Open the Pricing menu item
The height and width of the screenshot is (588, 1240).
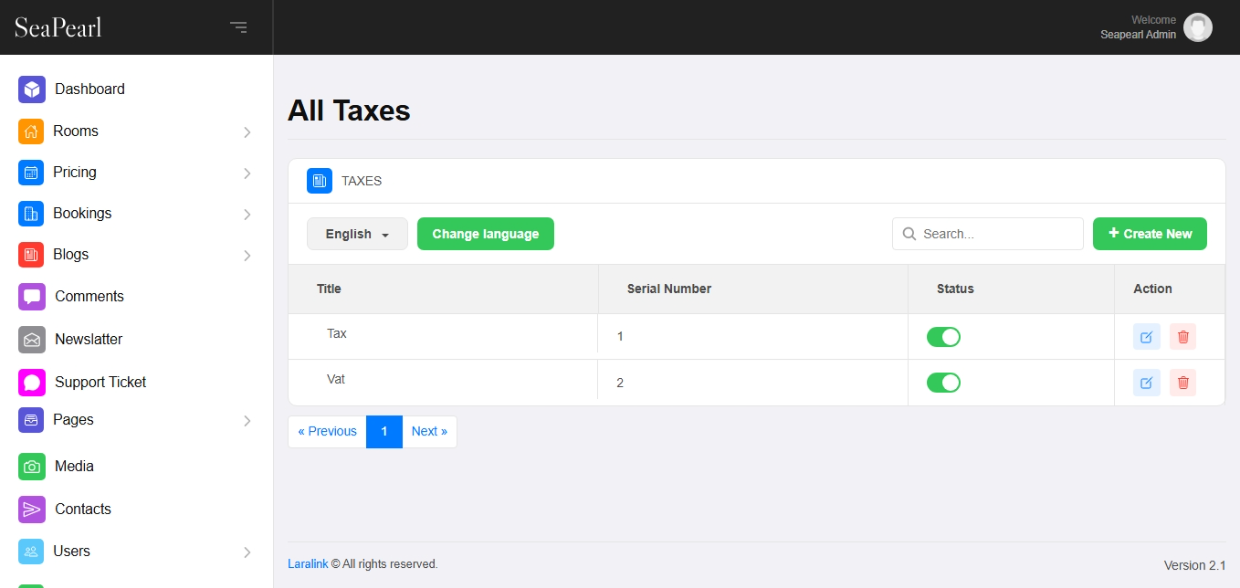(x=75, y=172)
